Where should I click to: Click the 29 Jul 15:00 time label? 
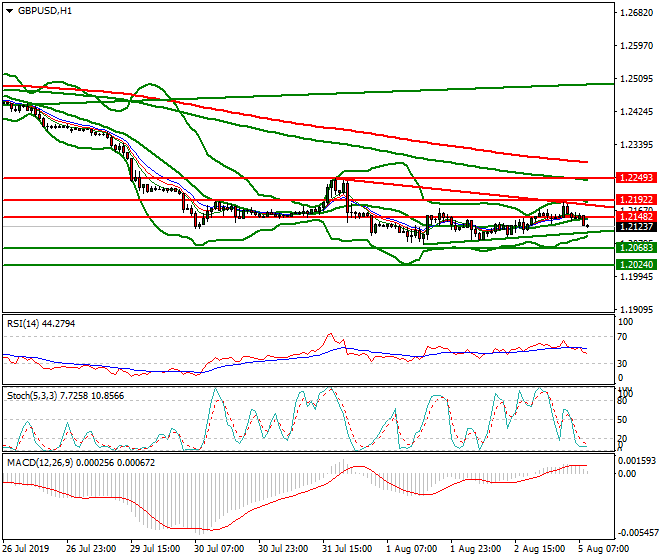(x=155, y=549)
